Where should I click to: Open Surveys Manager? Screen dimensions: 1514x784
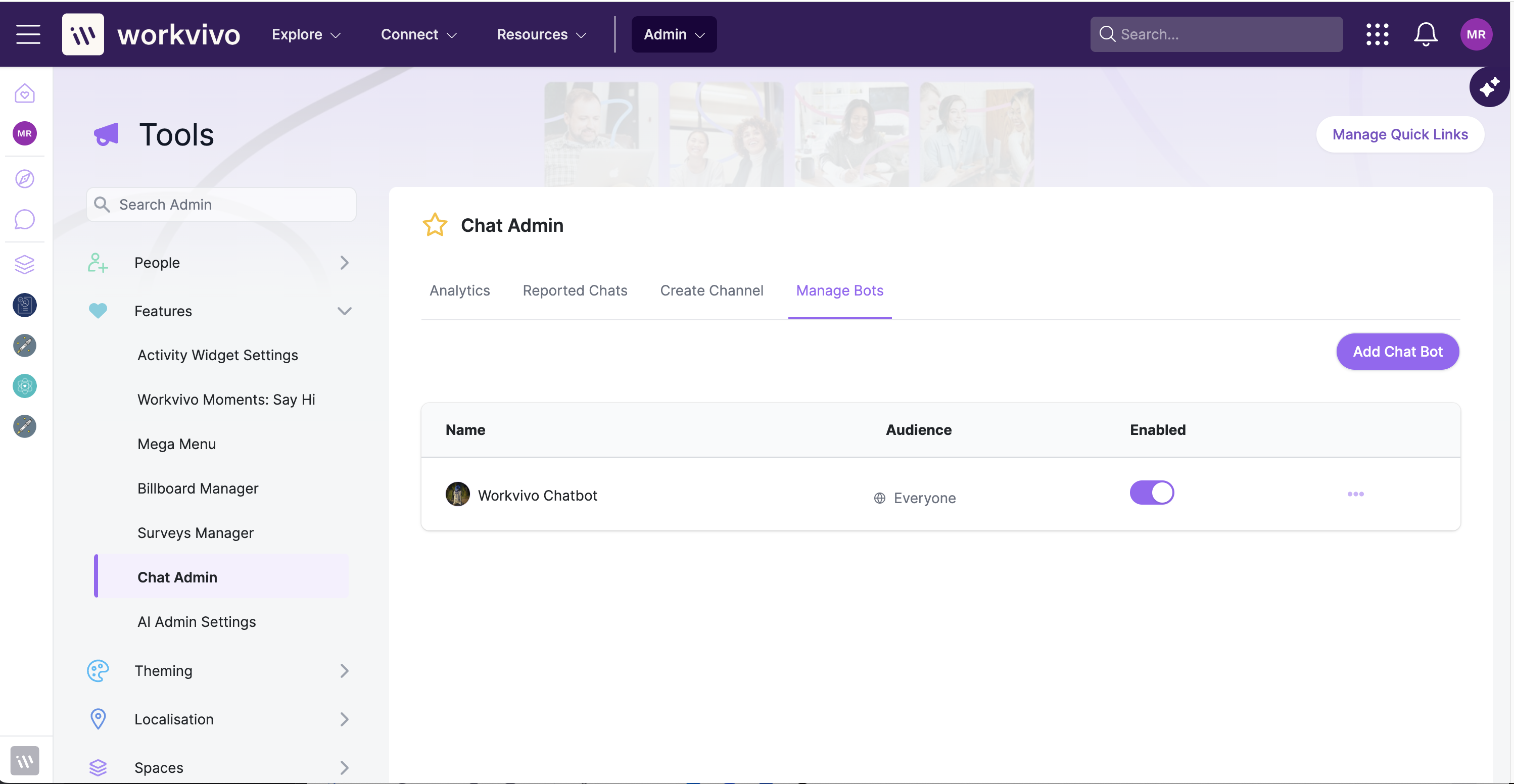click(x=196, y=533)
